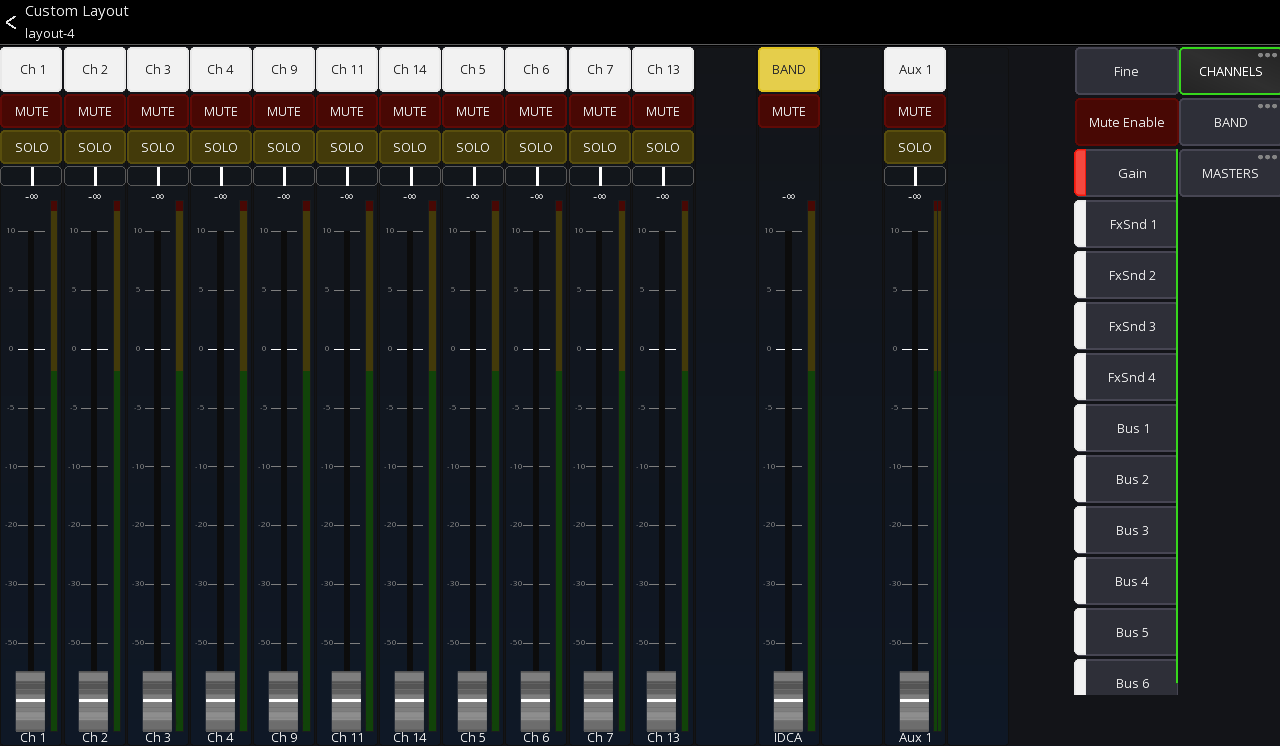Image resolution: width=1280 pixels, height=746 pixels.
Task: Toggle the Mute Enable button
Action: click(x=1127, y=122)
